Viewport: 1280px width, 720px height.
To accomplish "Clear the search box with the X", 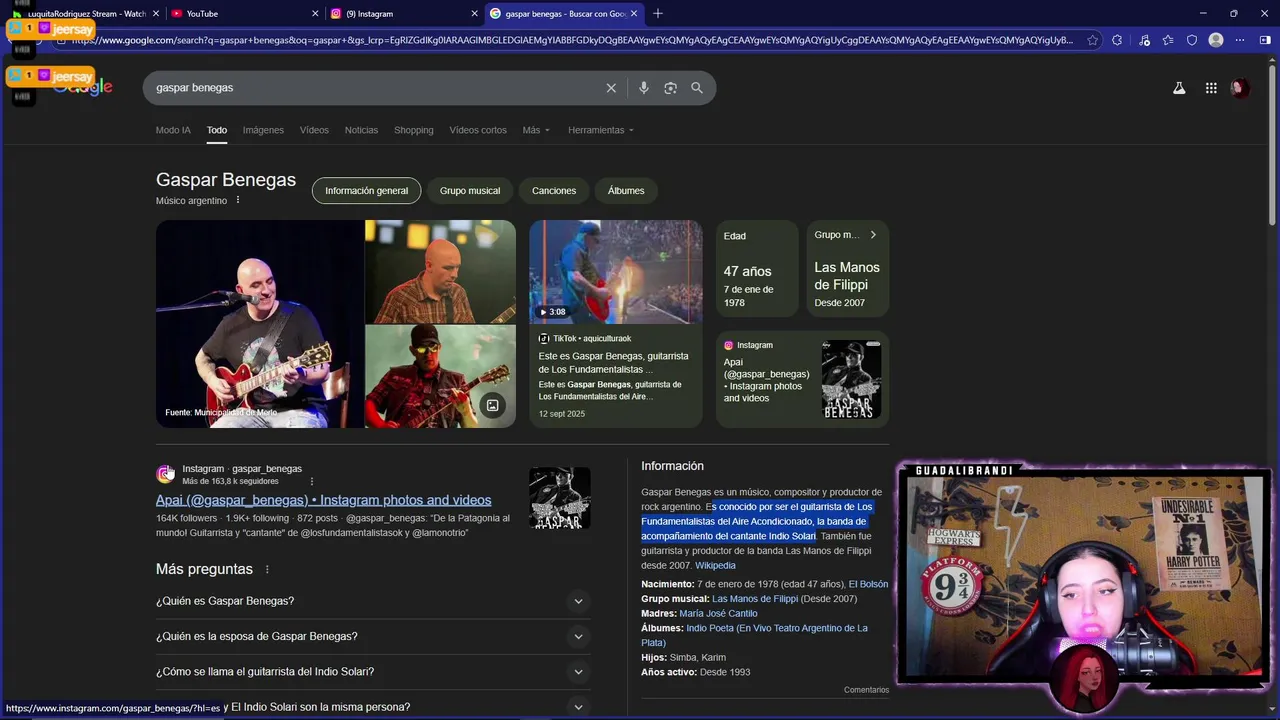I will pos(611,88).
